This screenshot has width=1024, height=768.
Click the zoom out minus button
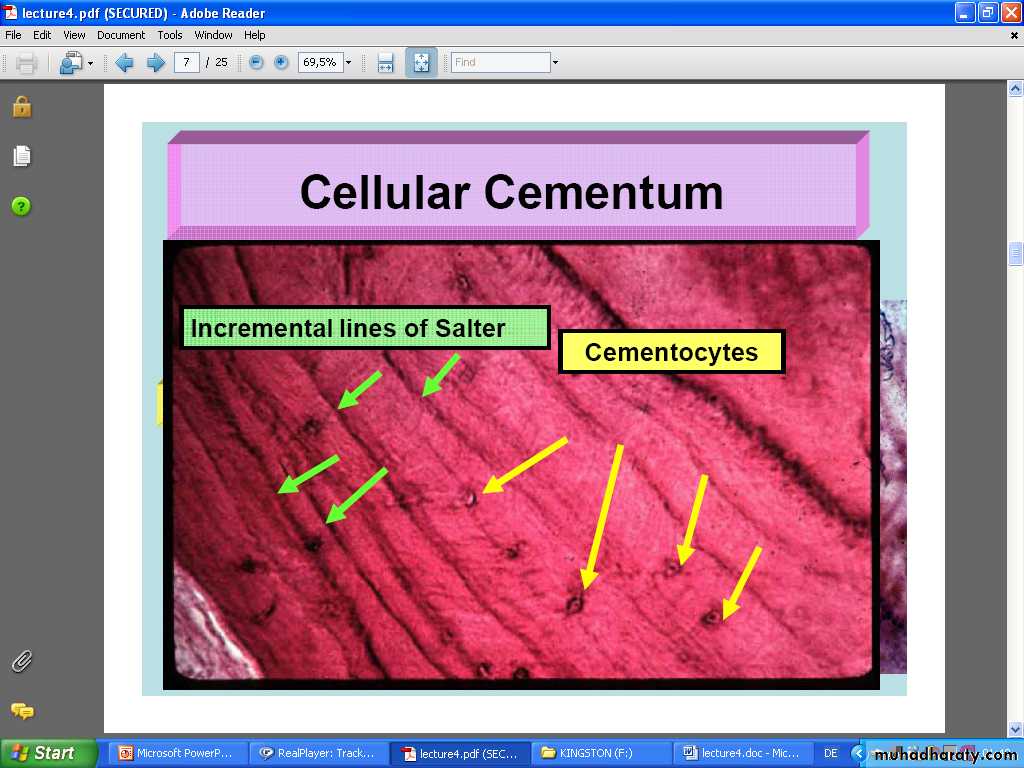tap(256, 62)
